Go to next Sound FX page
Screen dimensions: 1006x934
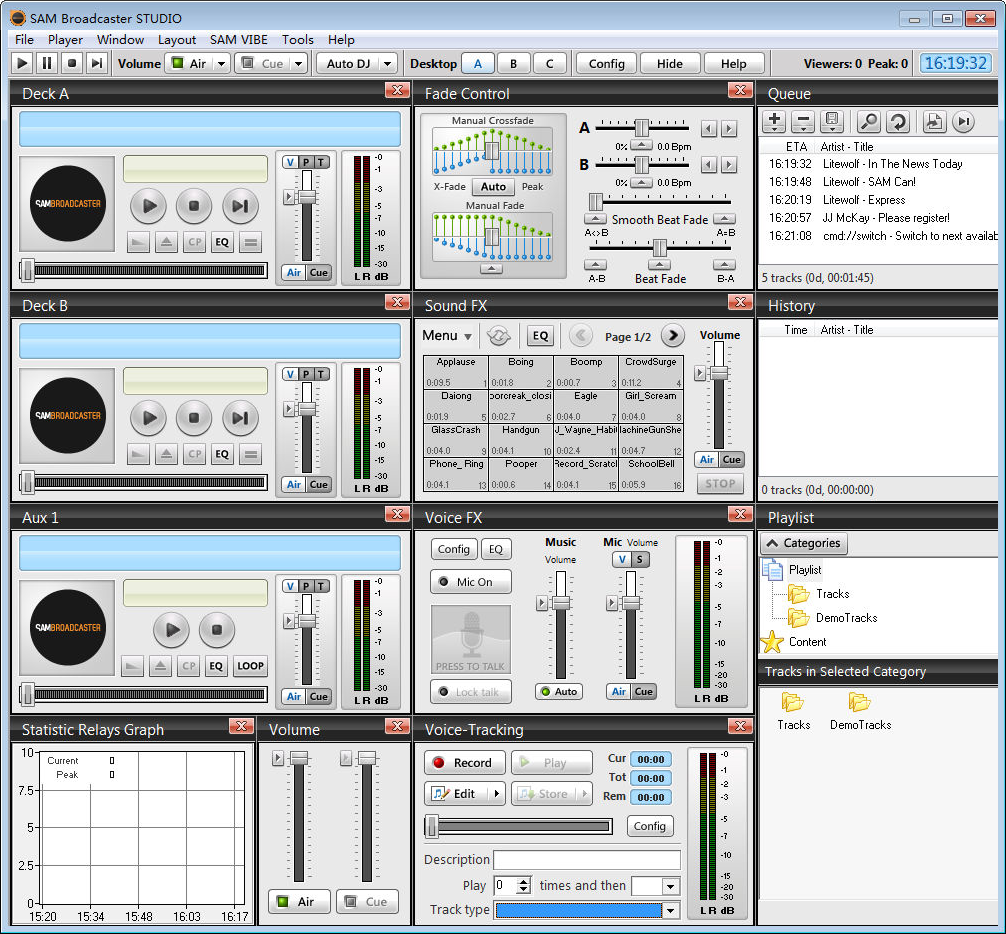pyautogui.click(x=673, y=336)
